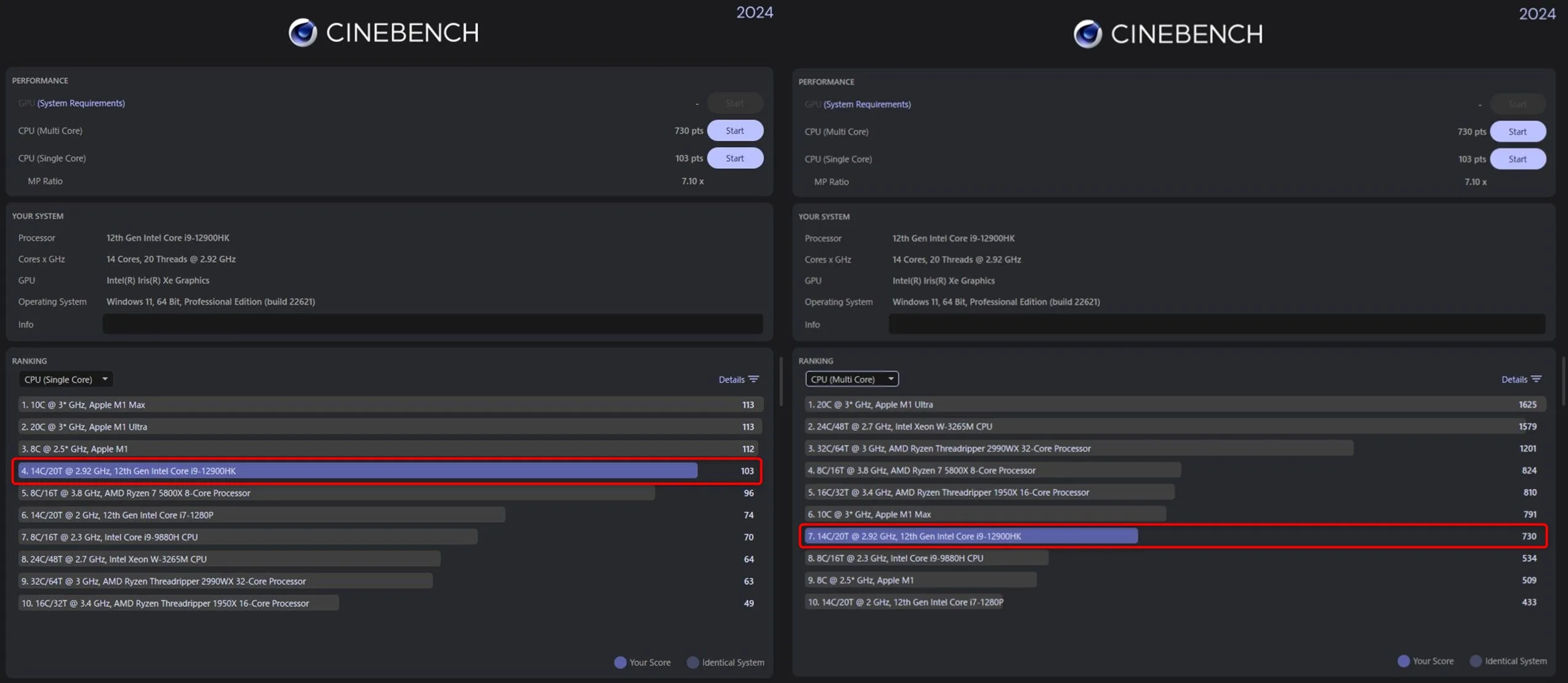Viewport: 1568px width, 683px height.
Task: Select '3. 32C/64T @ 3 GHz' Threadripper multi-core row
Action: [1175, 448]
